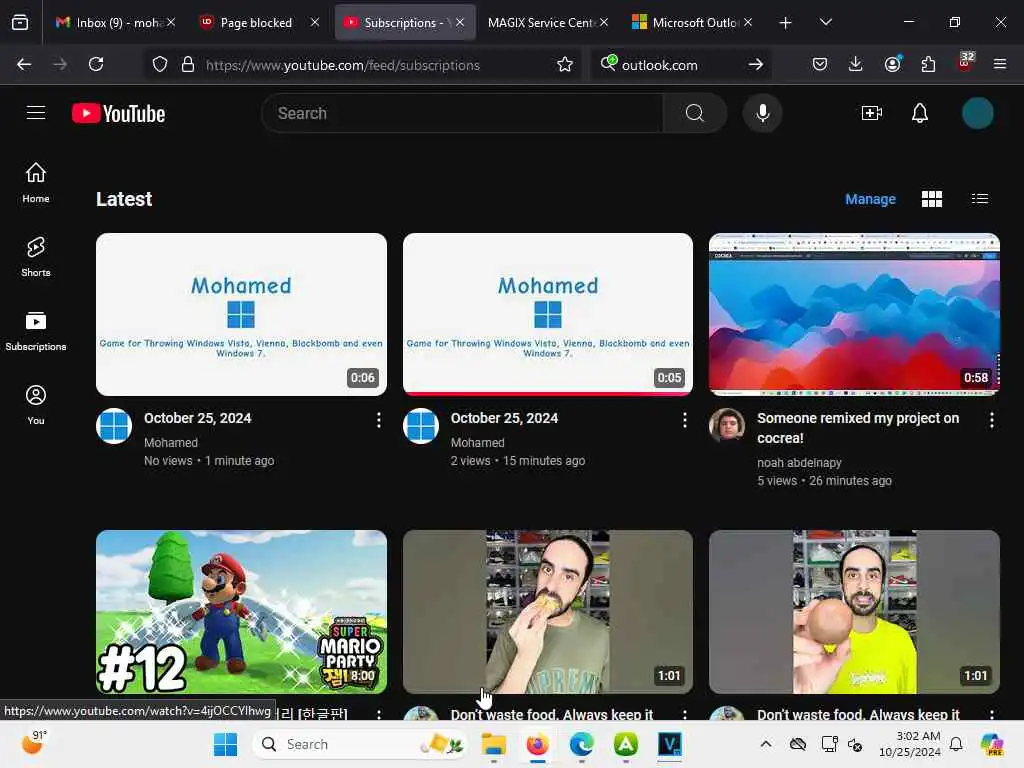The width and height of the screenshot is (1024, 768).
Task: Play the 0:06 Mohamed video thumbnail
Action: [241, 314]
